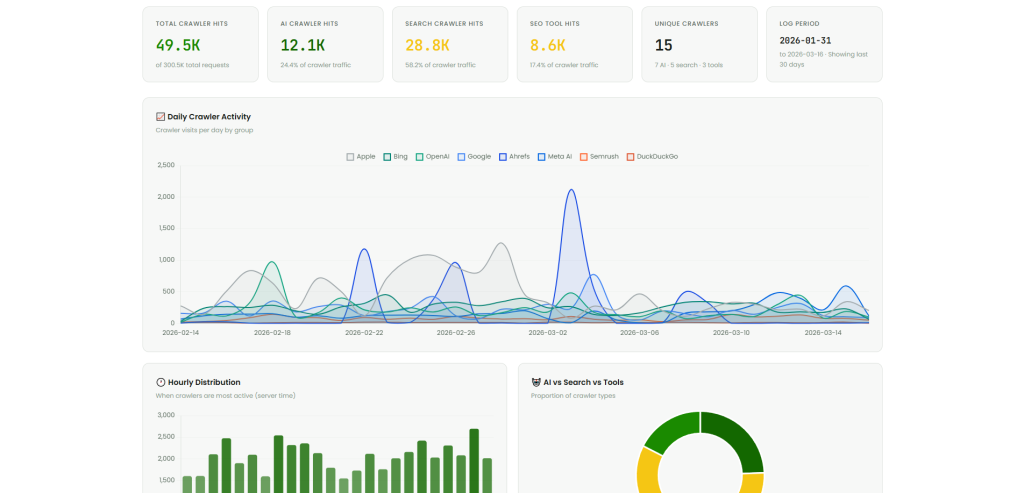Viewport: 1024px width, 493px height.
Task: Click the Hourly Distribution heading
Action: [x=204, y=383]
